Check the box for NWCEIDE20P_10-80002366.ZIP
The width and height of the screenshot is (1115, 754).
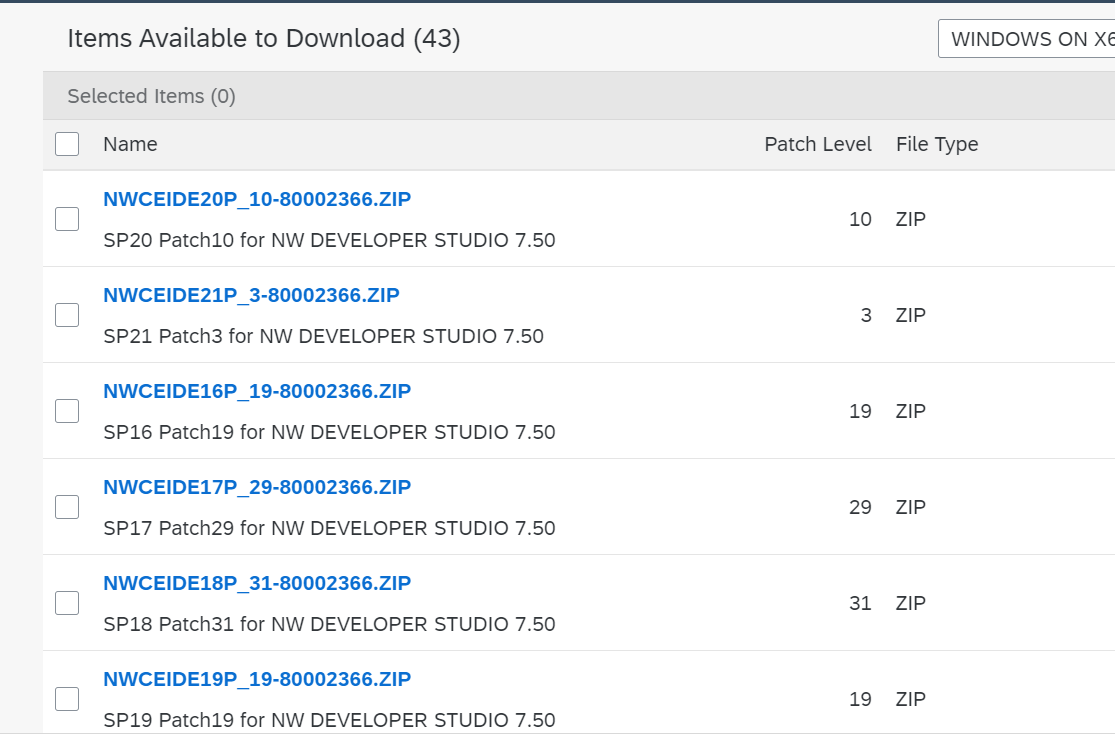[67, 219]
